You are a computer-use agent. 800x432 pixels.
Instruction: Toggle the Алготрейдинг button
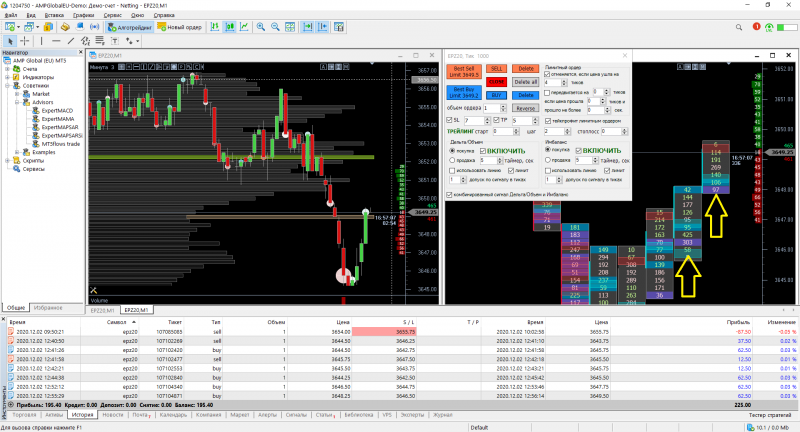tap(130, 27)
